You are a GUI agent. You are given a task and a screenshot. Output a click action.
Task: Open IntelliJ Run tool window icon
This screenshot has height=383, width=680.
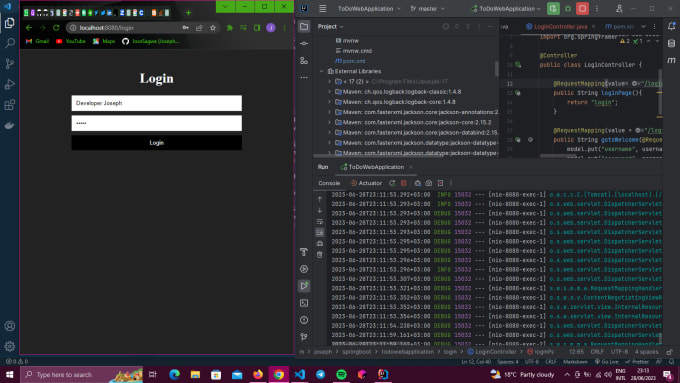click(x=304, y=286)
